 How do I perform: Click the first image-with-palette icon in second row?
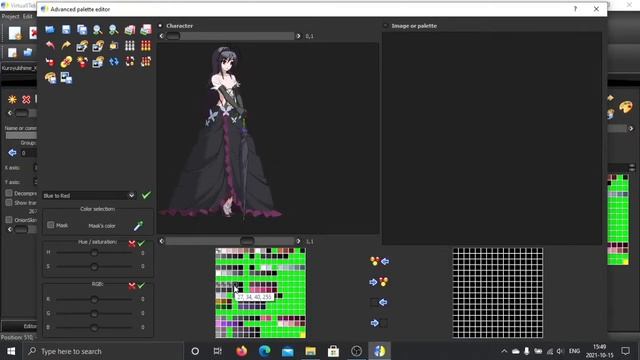click(x=82, y=45)
